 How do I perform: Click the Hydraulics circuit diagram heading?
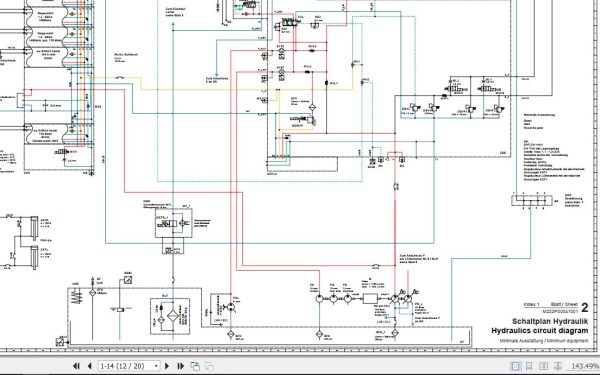(x=540, y=331)
